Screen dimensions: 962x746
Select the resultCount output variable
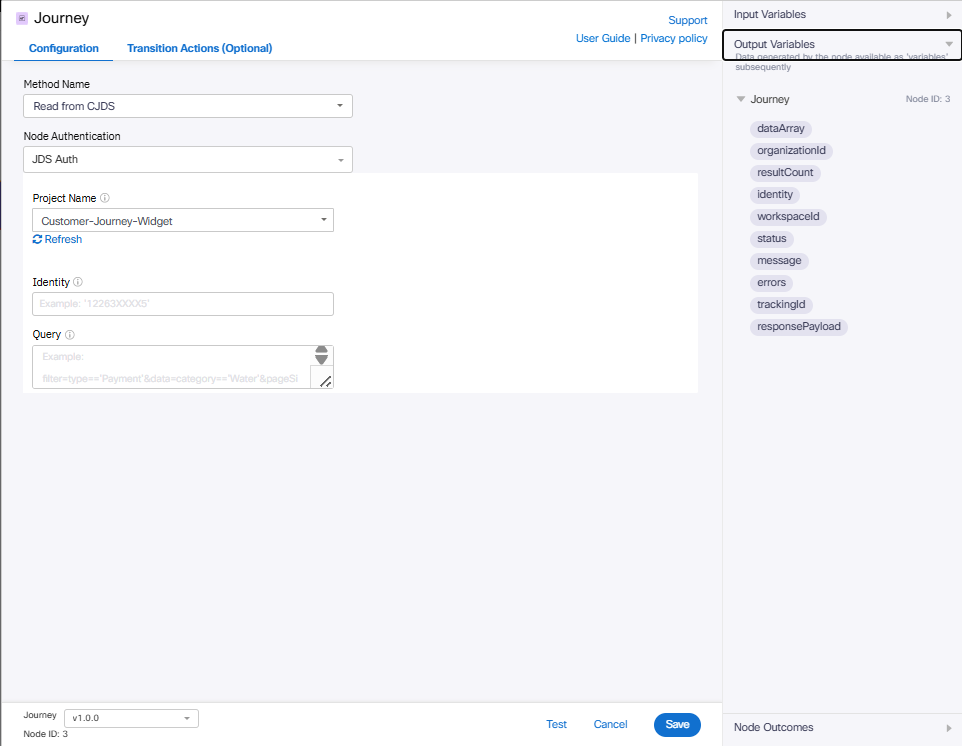785,173
